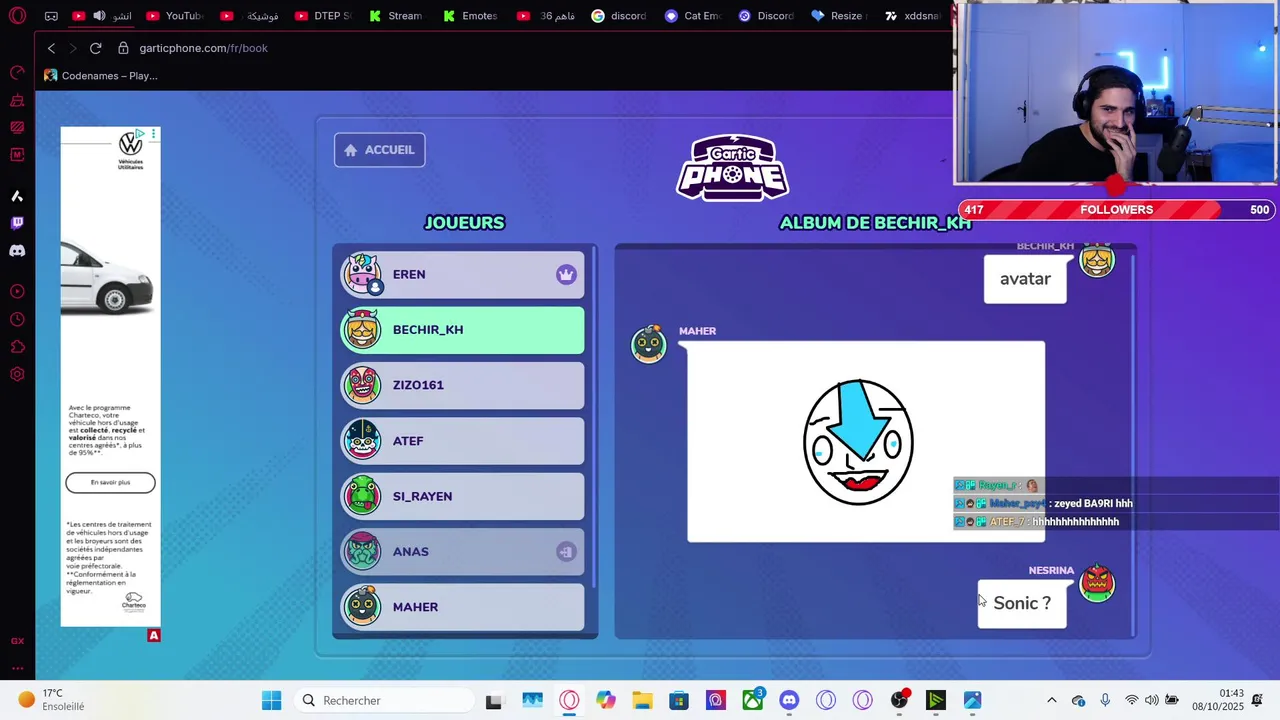
Task: Click the icon on ANAS's row
Action: [x=566, y=551]
